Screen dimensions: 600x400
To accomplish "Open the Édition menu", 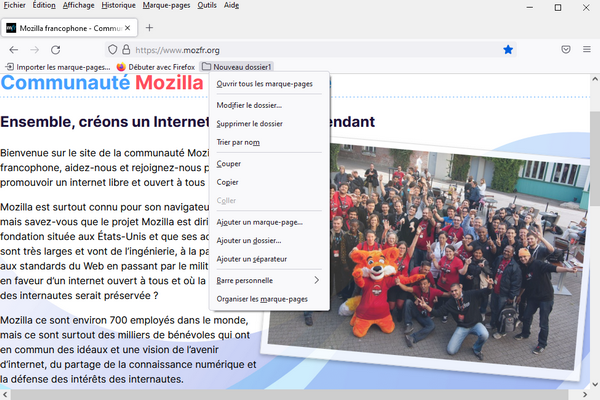I will point(44,5).
